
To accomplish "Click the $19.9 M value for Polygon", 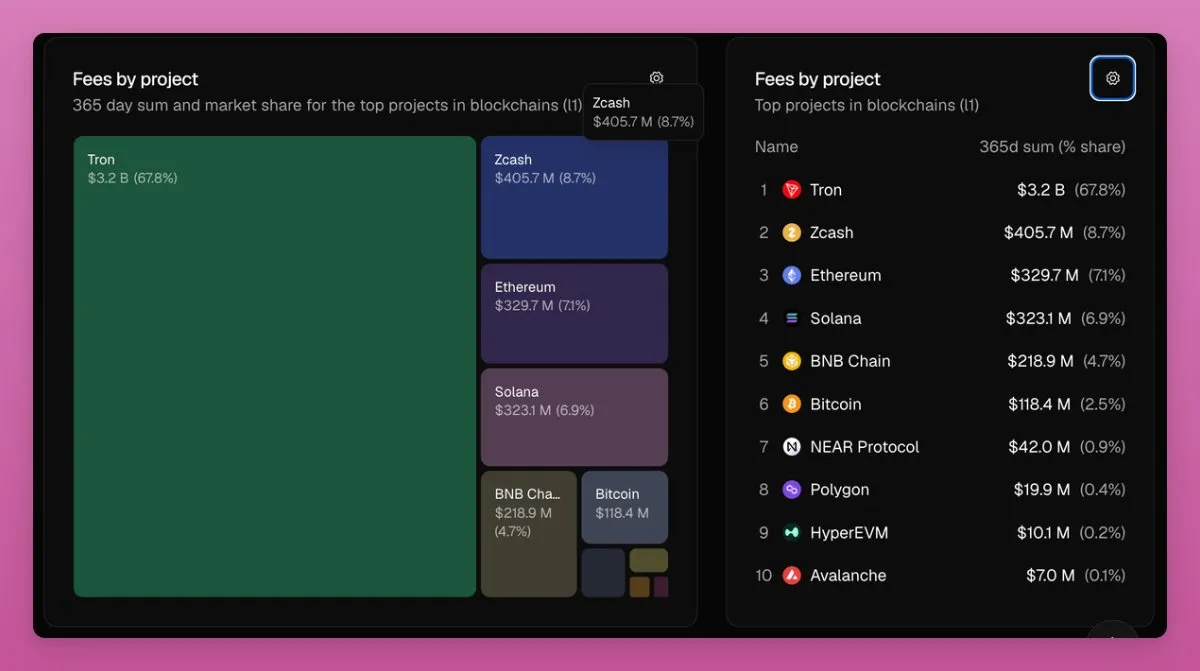I will 1042,490.
